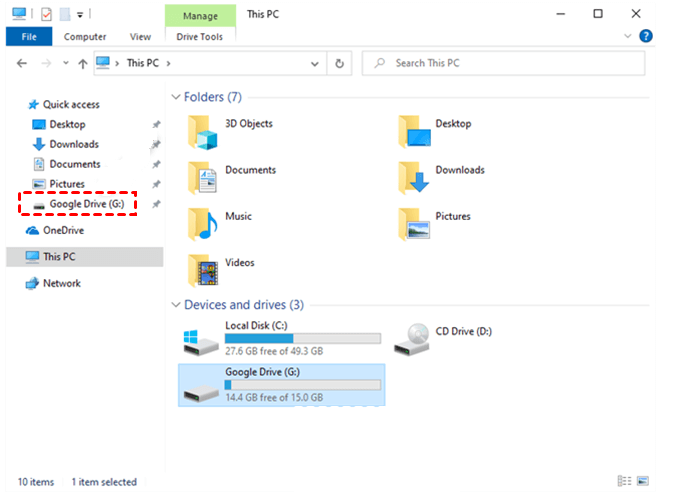Click the pin icon beside sidebar Desktop

[156, 125]
